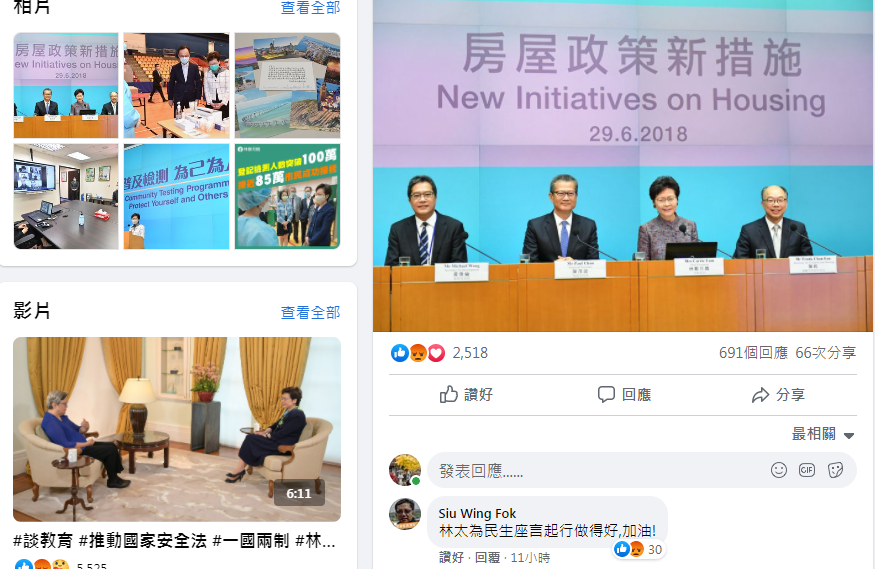Open 查看全部 link in the 相片 section
The image size is (875, 569).
click(310, 7)
